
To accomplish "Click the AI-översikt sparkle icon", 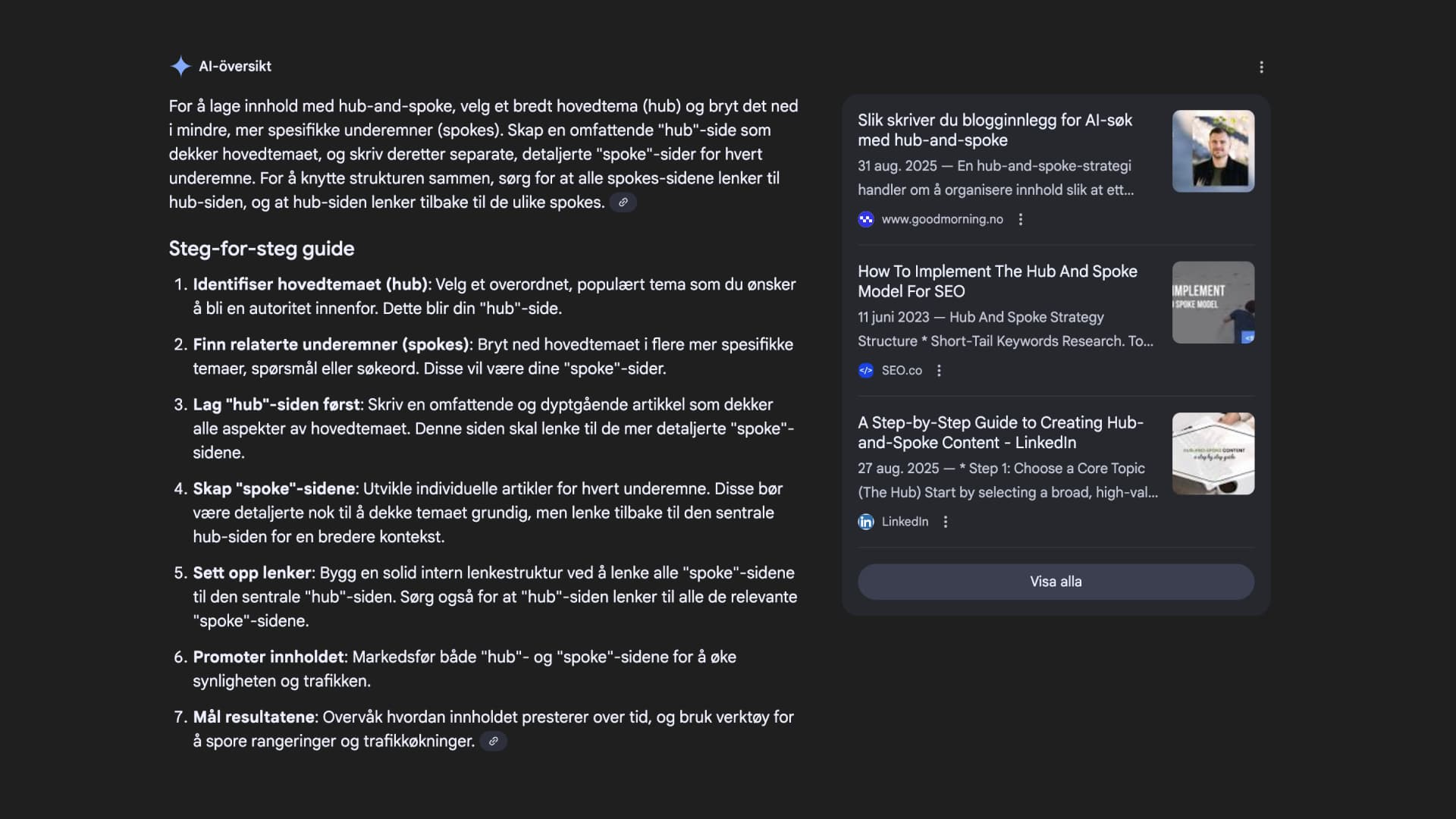I will point(180,67).
